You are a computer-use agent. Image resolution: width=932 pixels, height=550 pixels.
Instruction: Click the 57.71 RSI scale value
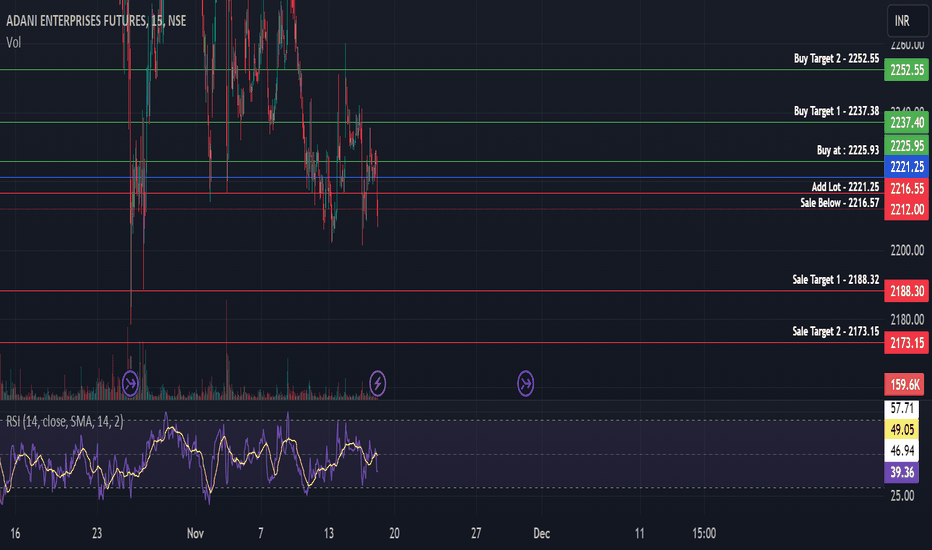click(x=902, y=408)
